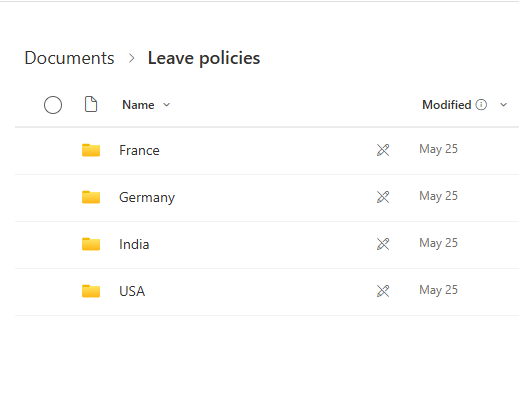Image resolution: width=519 pixels, height=396 pixels.
Task: Open the Modified column dropdown chevron
Action: [504, 105]
